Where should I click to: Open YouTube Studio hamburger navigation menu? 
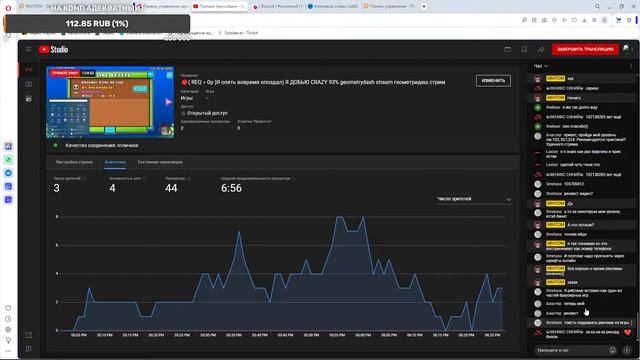(29, 49)
